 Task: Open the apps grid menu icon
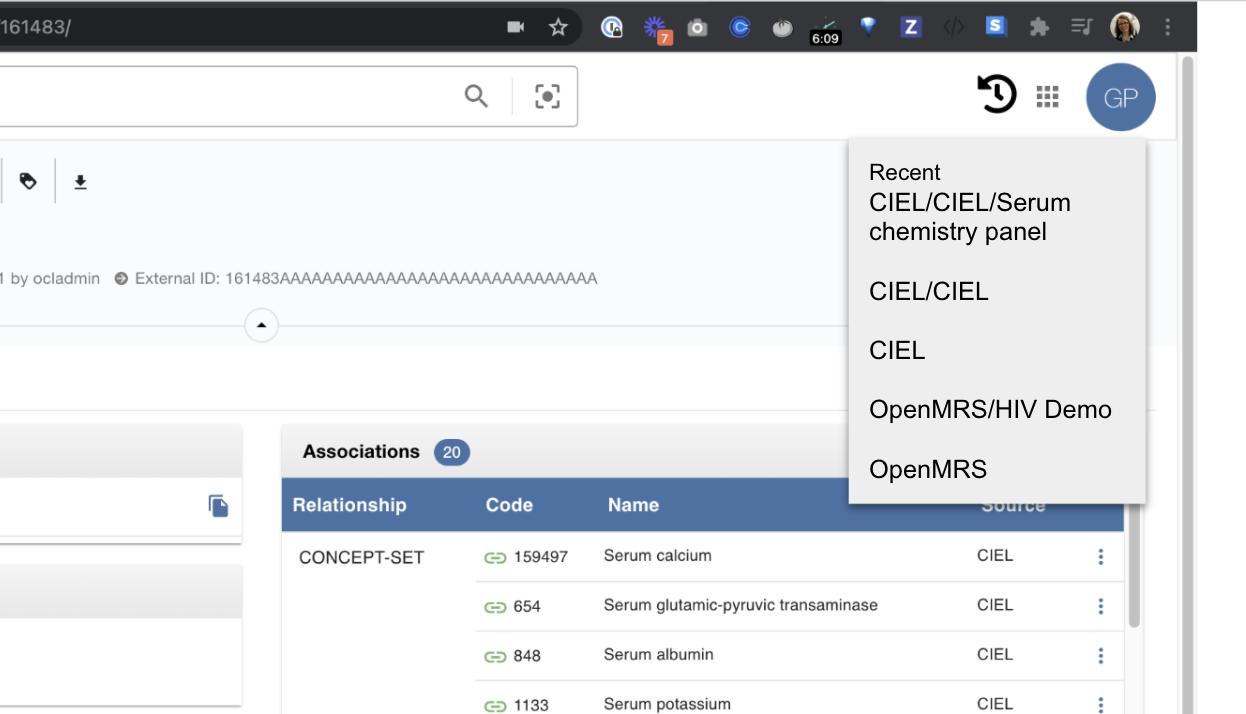pyautogui.click(x=1047, y=96)
